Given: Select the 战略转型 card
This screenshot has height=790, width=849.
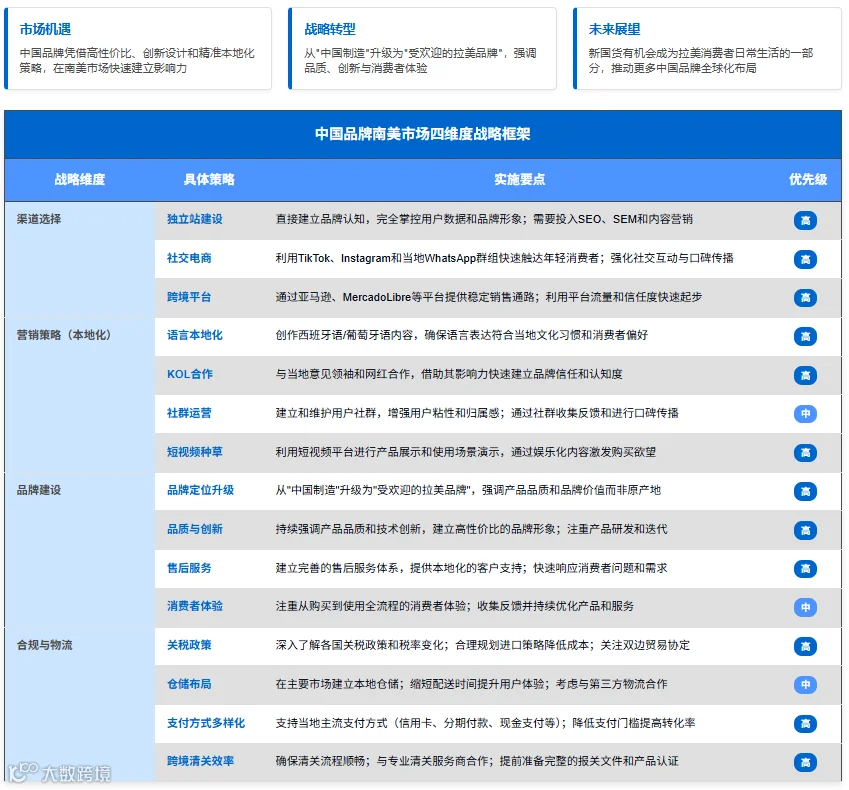Looking at the screenshot, I should pos(422,48).
